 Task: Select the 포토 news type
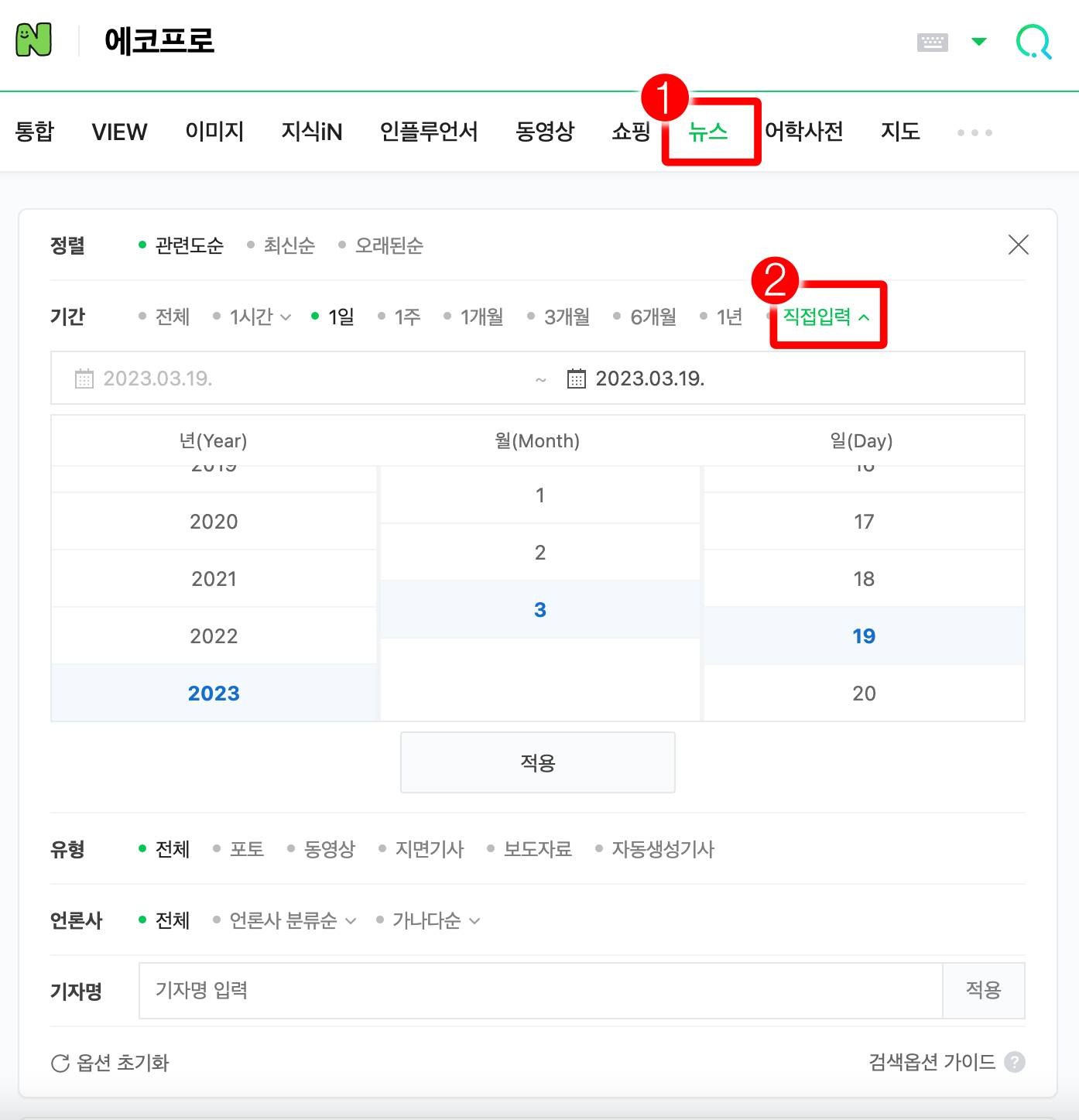pyautogui.click(x=246, y=849)
